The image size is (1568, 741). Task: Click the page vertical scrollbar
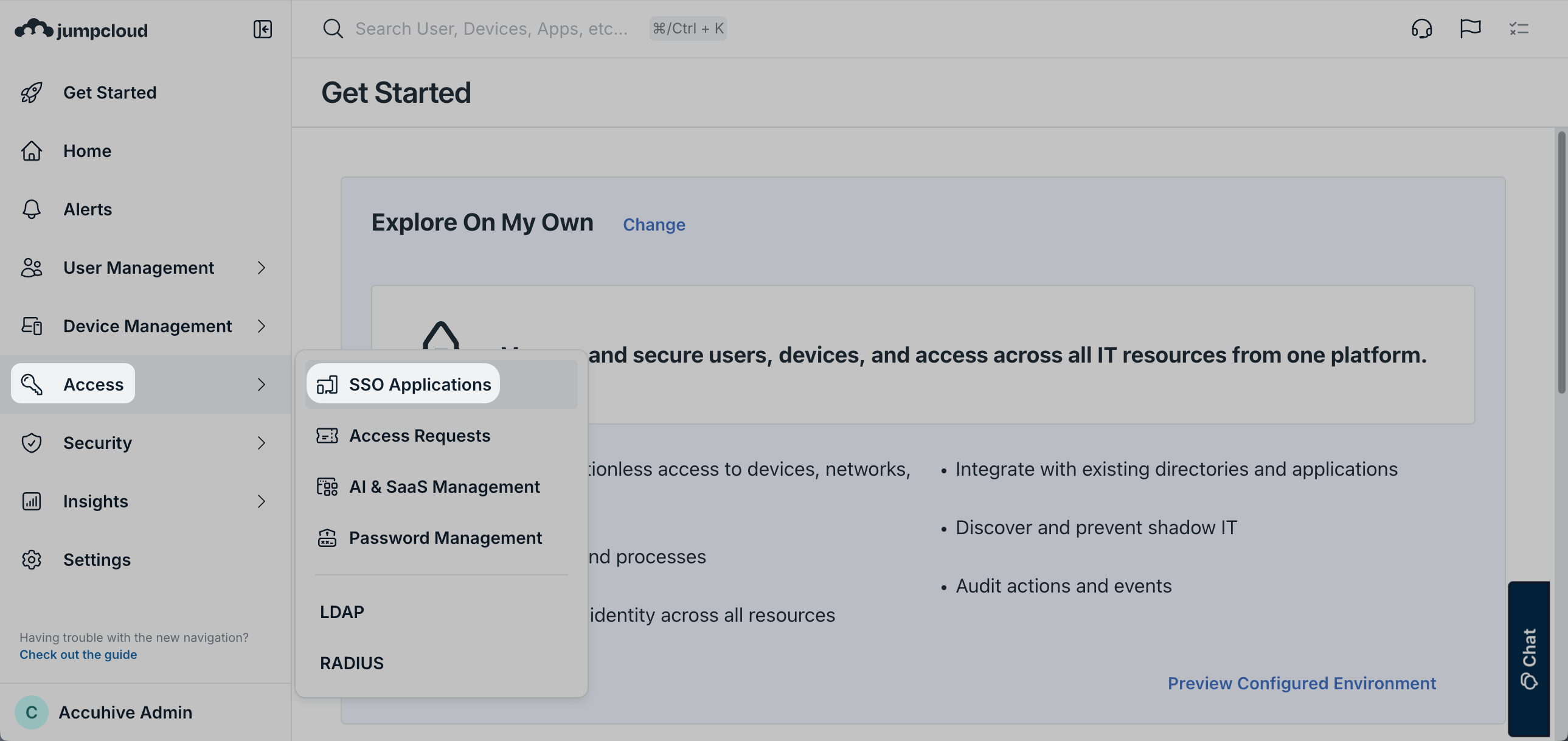[x=1561, y=262]
